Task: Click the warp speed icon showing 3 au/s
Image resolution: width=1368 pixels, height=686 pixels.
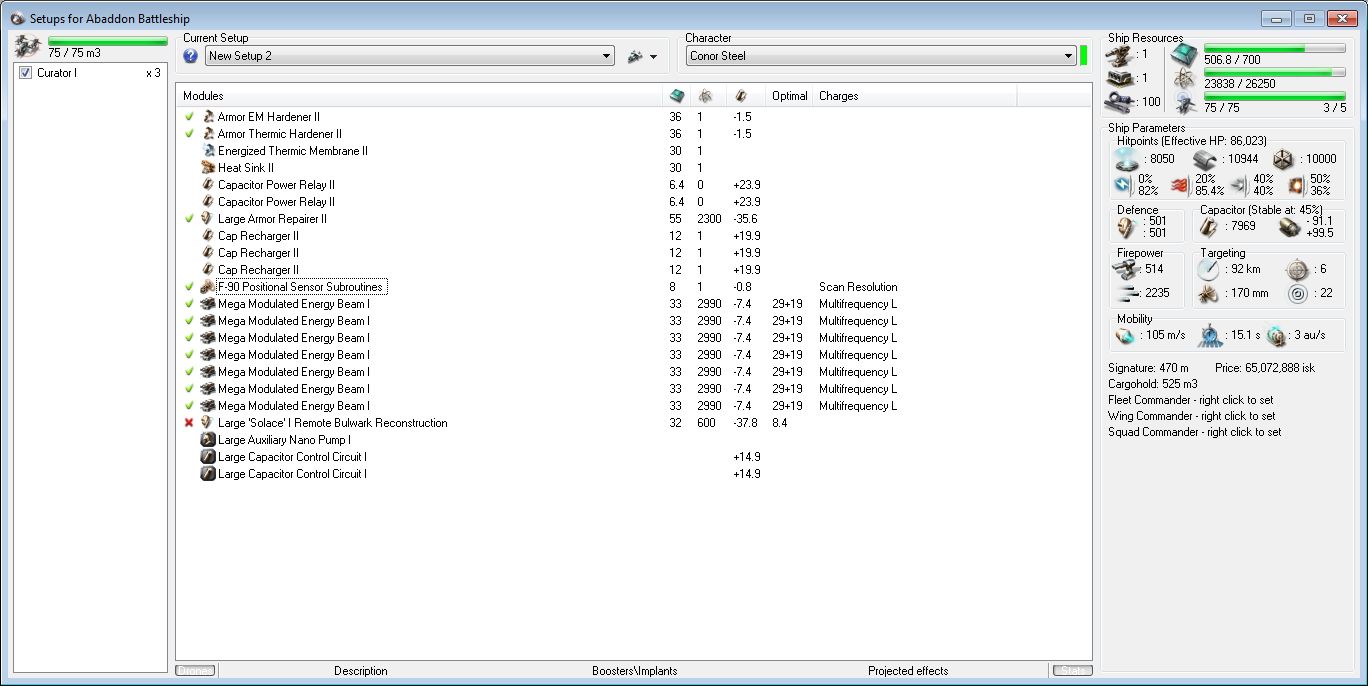Action: click(x=1275, y=336)
